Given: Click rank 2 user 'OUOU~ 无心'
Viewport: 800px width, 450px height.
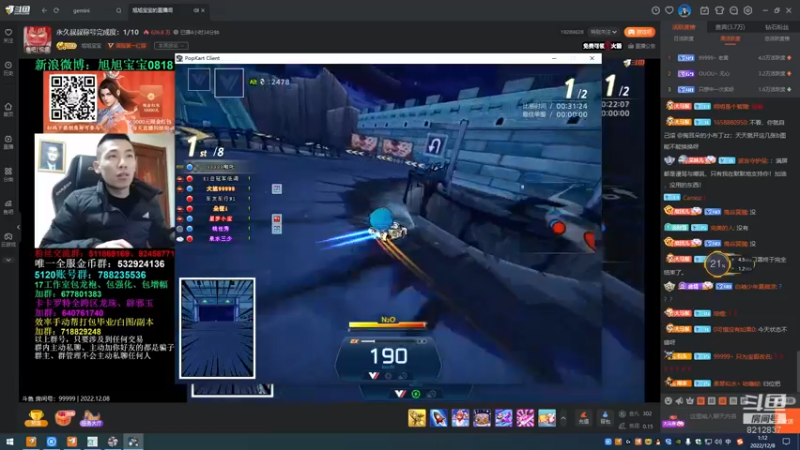Looking at the screenshot, I should click(x=714, y=73).
